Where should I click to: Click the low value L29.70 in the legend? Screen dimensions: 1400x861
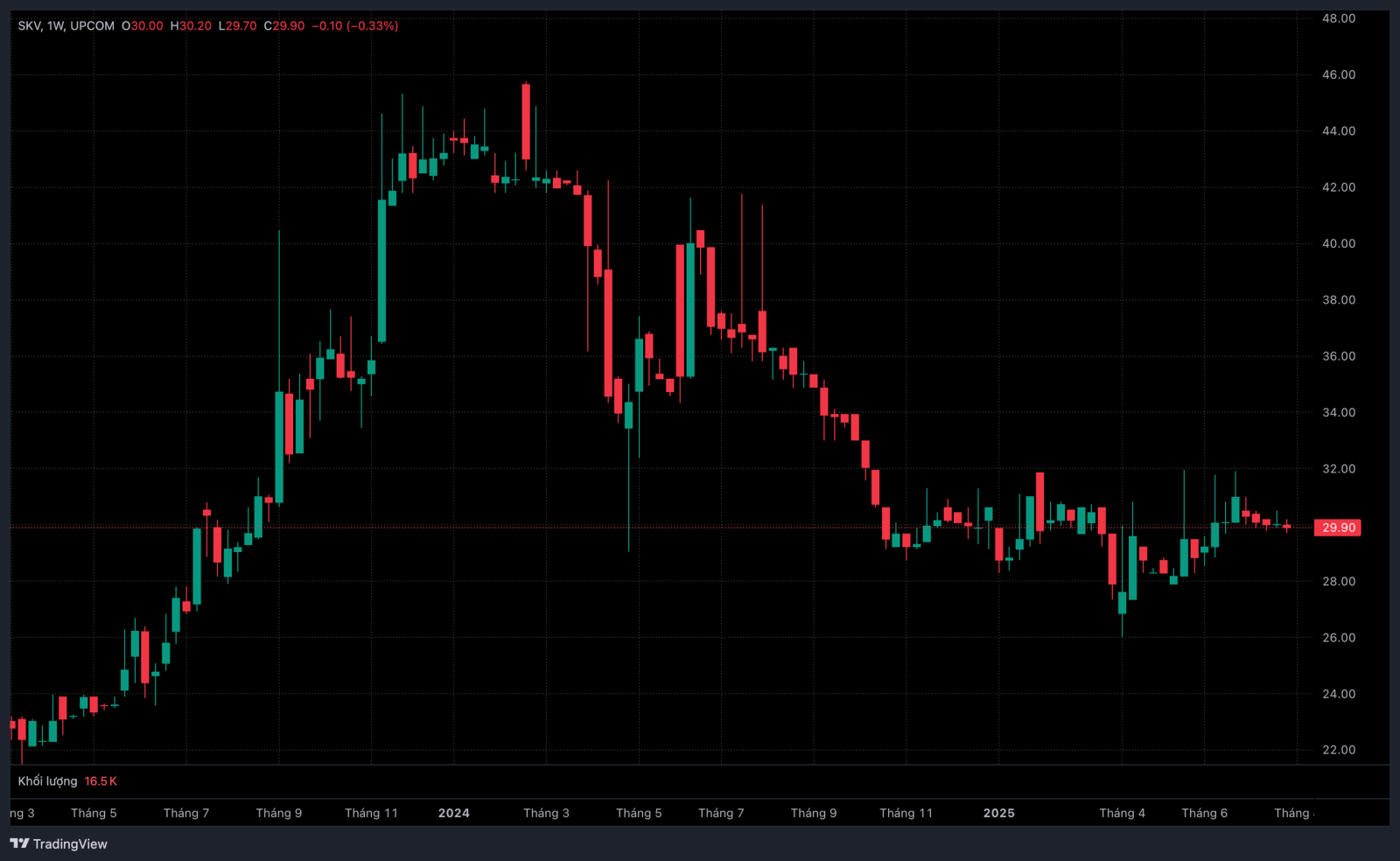tap(238, 25)
